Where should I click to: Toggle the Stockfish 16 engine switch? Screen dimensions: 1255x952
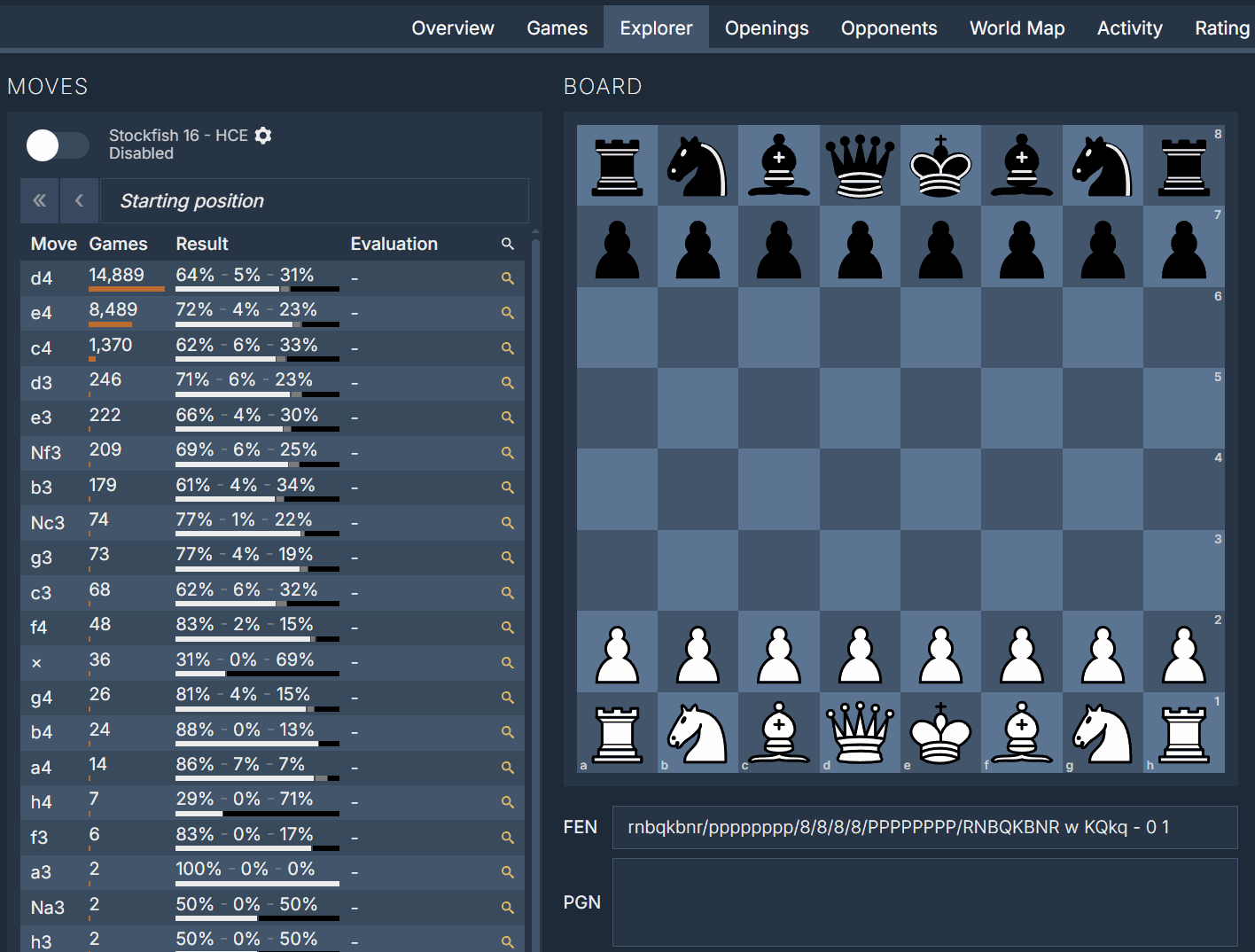click(58, 145)
